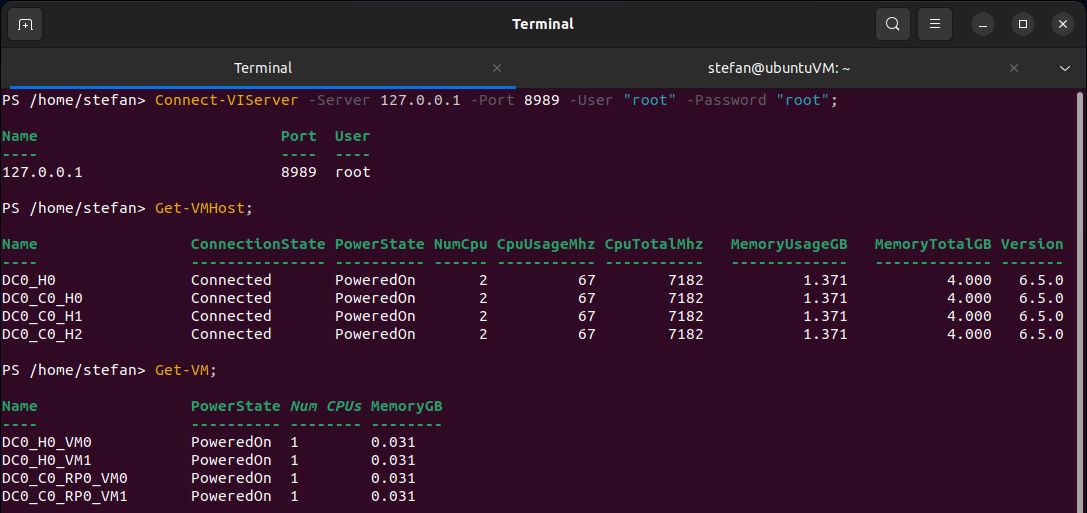
Task: Click the 7182 value for DC0_C0_H1
Action: (x=686, y=316)
